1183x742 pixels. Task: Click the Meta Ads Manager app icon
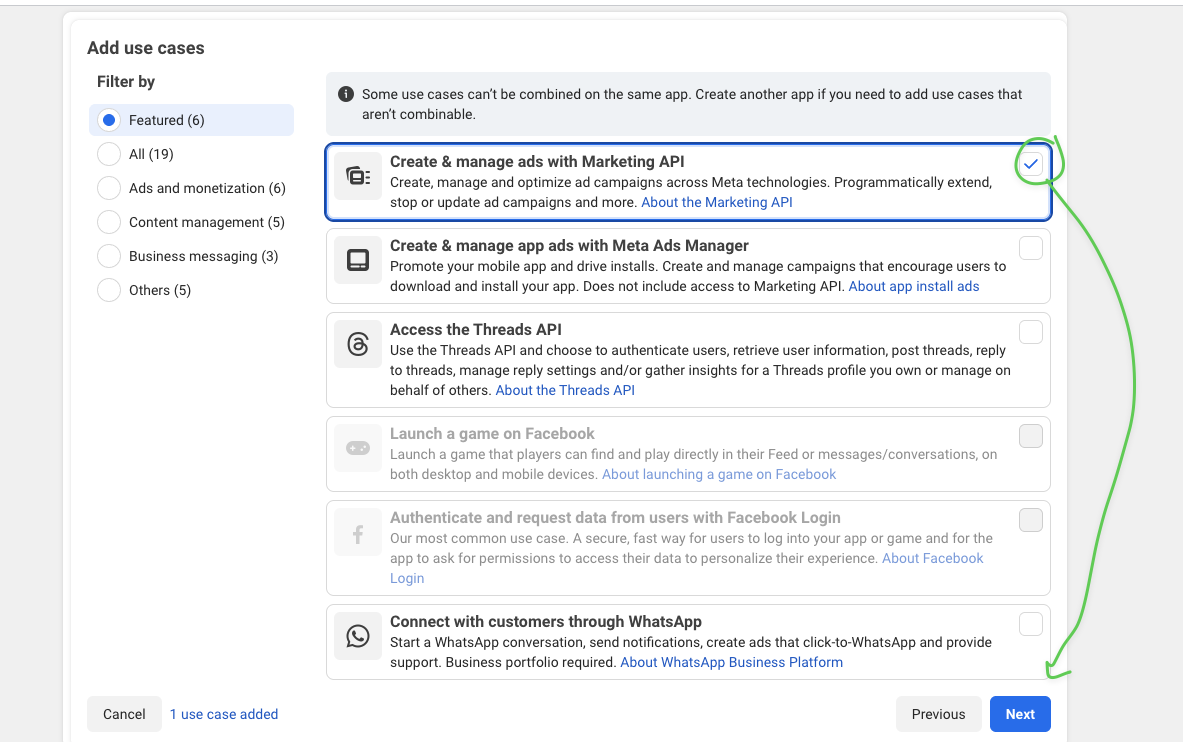click(x=358, y=260)
